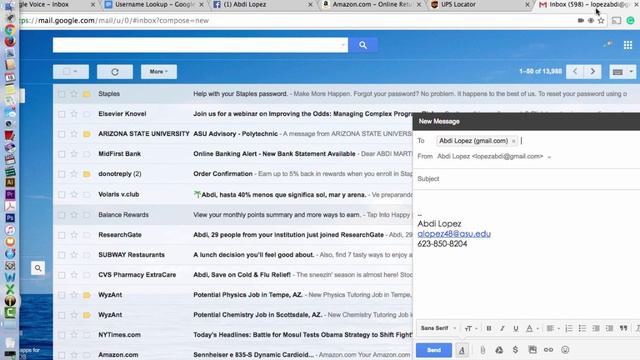The image size is (640, 360).
Task: Open the NYTimes.com Today's Headlines email
Action: (x=233, y=335)
